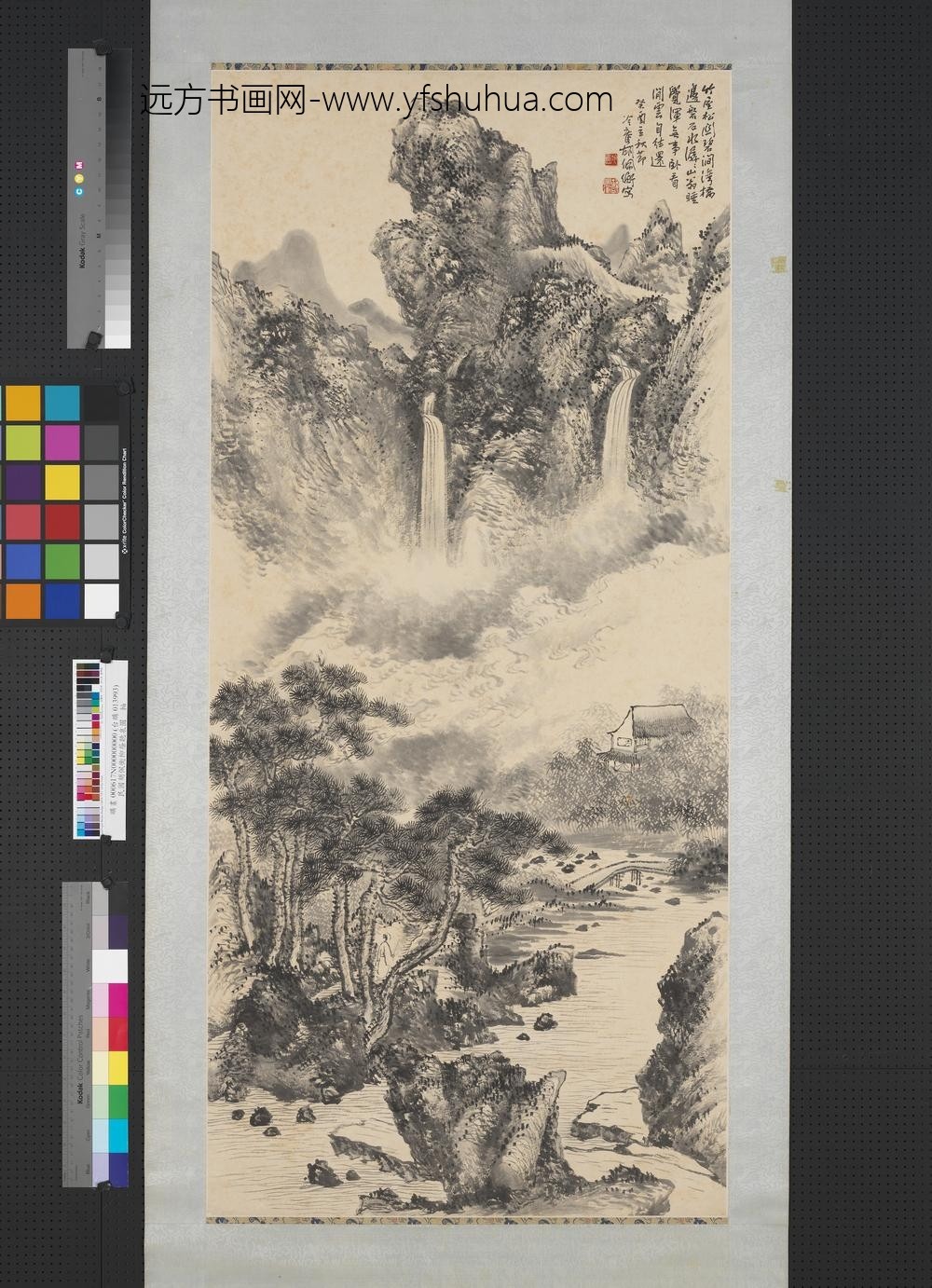Pick the white patch on the ColorChecker
The width and height of the screenshot is (932, 1288).
click(101, 600)
